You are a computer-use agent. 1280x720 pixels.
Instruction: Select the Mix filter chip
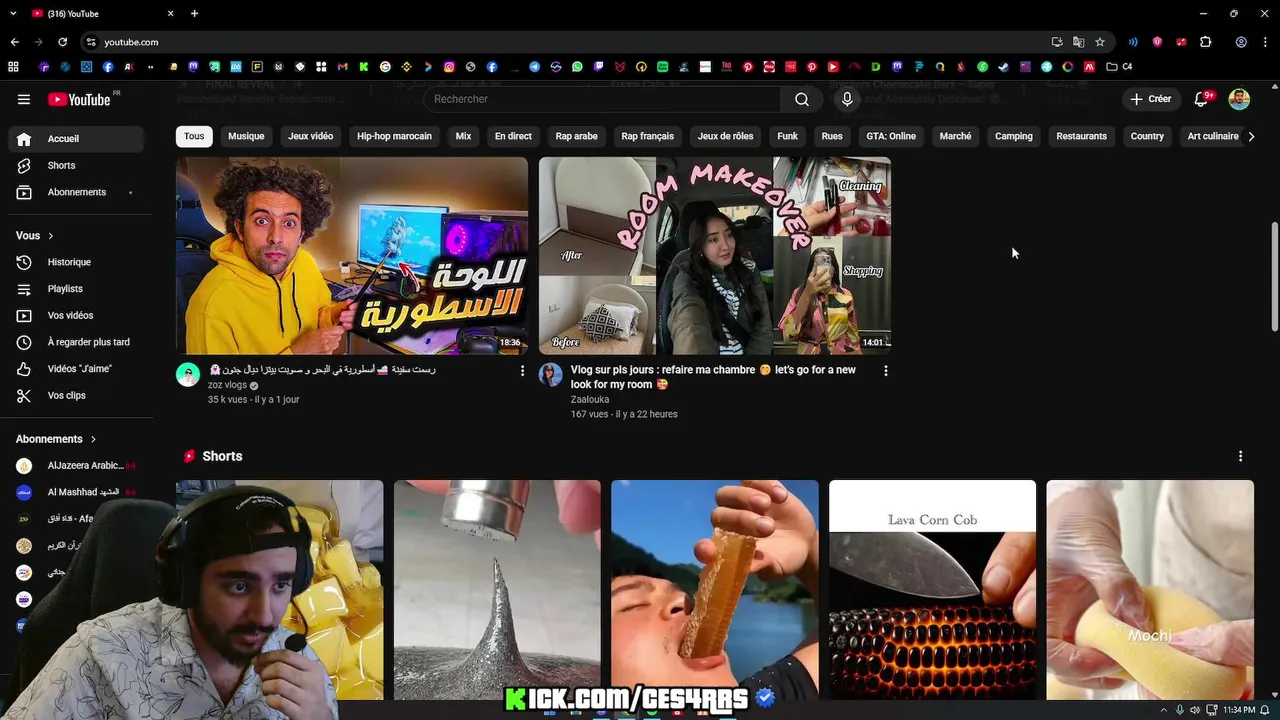463,136
